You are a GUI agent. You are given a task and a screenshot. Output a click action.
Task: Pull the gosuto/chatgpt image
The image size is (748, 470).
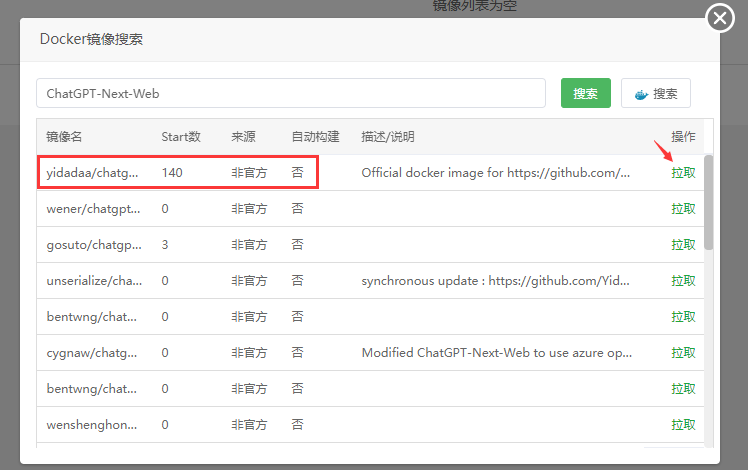[683, 245]
